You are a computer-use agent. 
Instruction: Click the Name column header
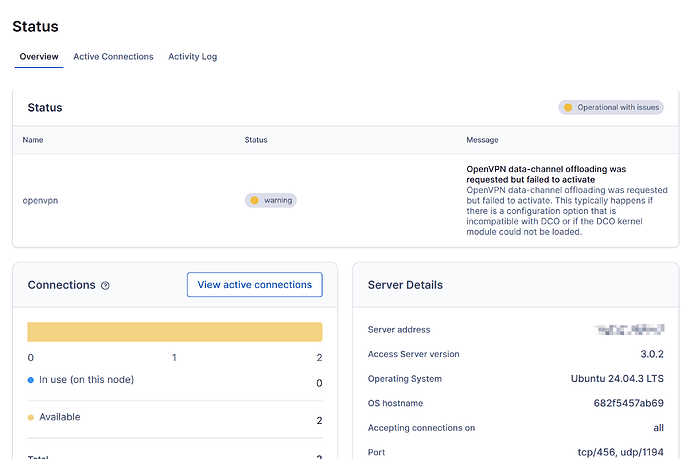(33, 140)
